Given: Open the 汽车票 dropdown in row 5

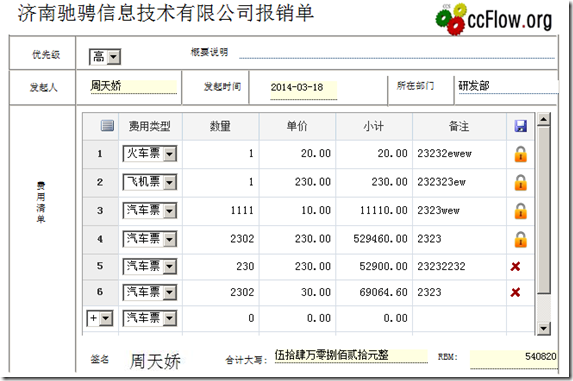Looking at the screenshot, I should click(150, 266).
